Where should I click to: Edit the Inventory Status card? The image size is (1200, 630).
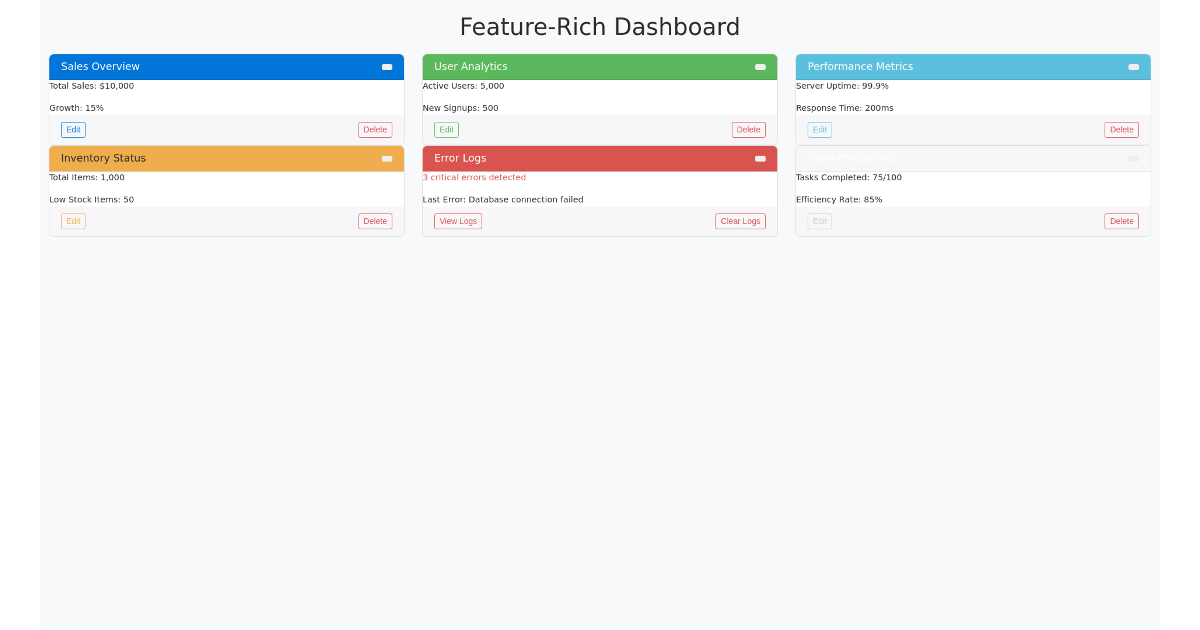click(x=73, y=221)
